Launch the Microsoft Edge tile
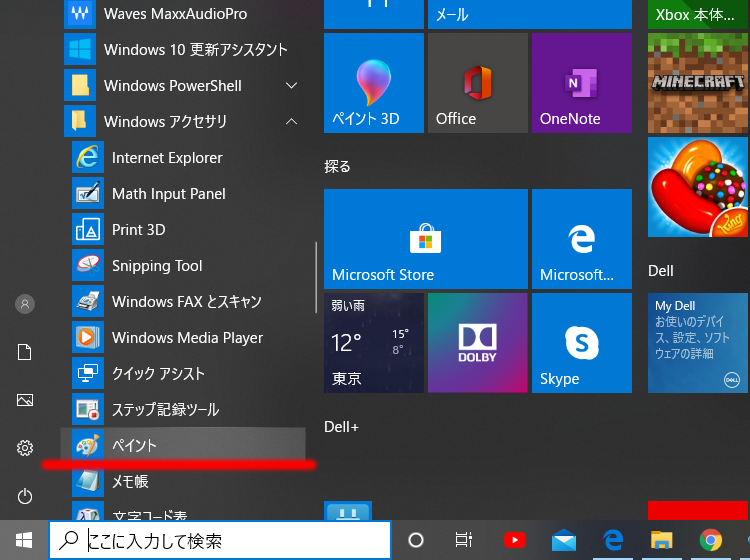 (x=582, y=239)
